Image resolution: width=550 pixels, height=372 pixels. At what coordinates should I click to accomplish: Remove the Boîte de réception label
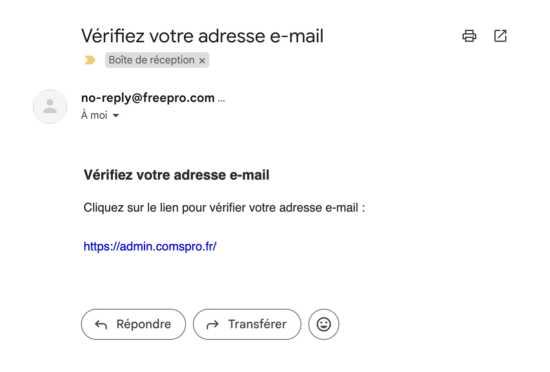[x=202, y=60]
